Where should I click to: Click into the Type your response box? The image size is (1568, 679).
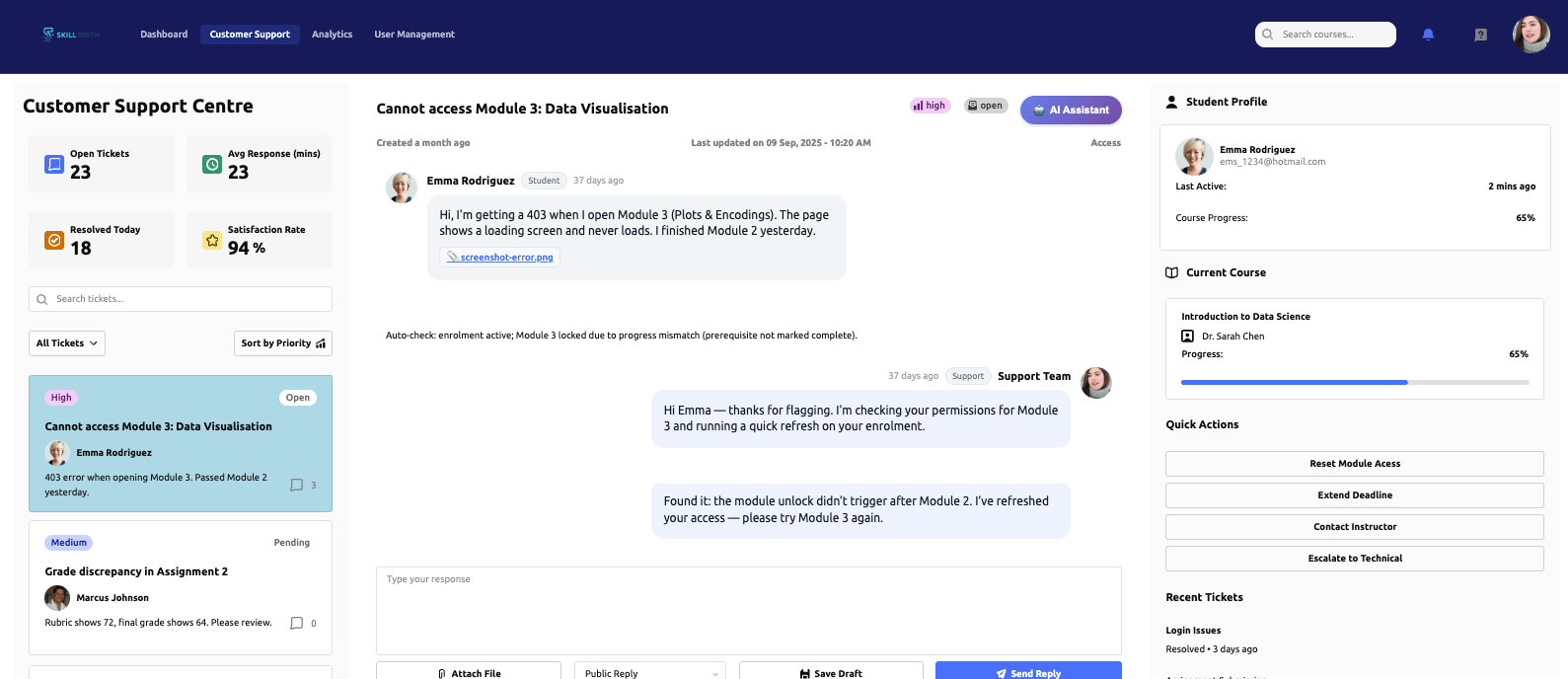pyautogui.click(x=749, y=611)
